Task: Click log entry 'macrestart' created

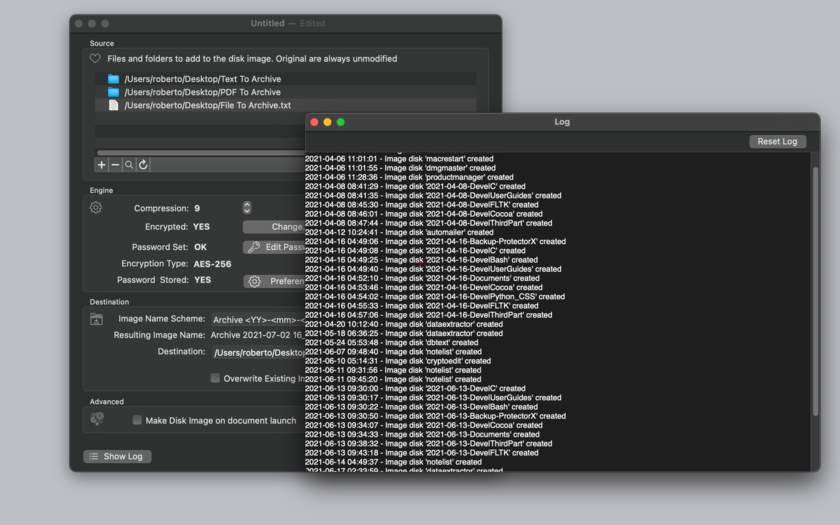Action: (x=399, y=159)
